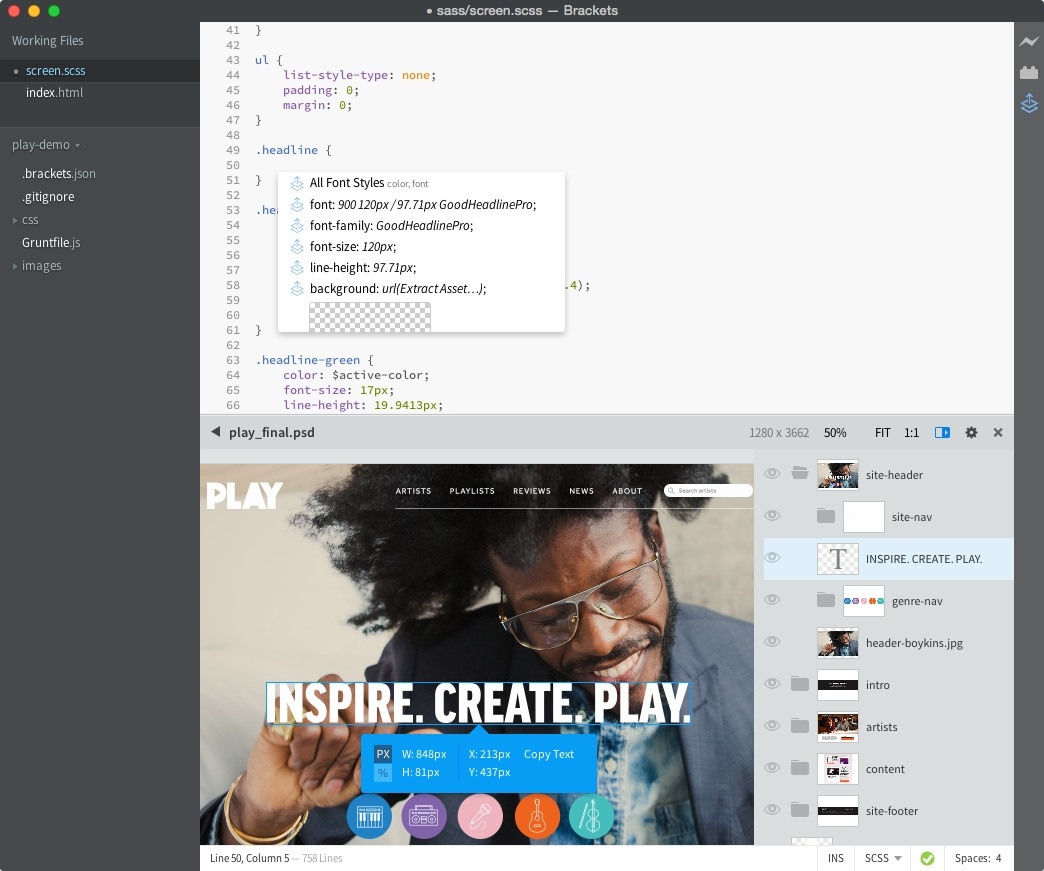Image resolution: width=1044 pixels, height=871 pixels.
Task: Switch to index.html in Working Files
Action: coord(54,93)
